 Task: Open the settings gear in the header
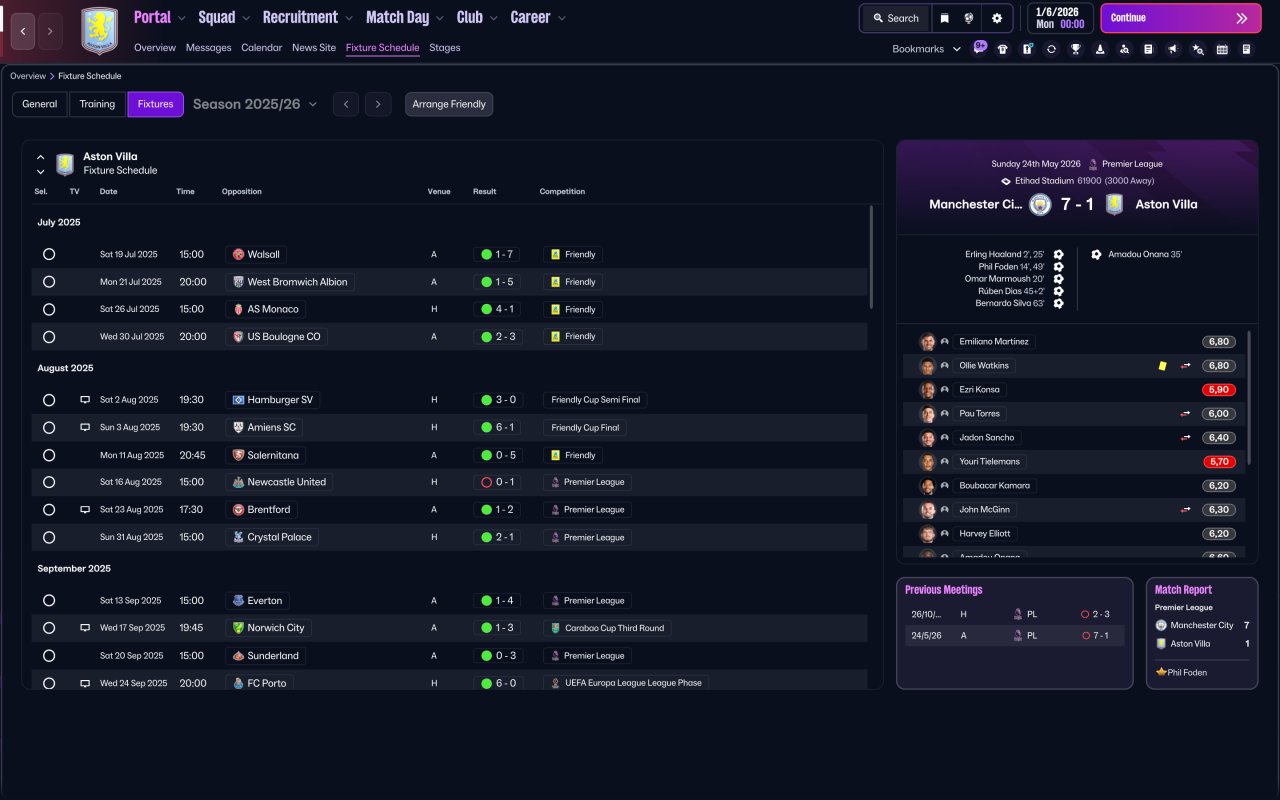997,18
